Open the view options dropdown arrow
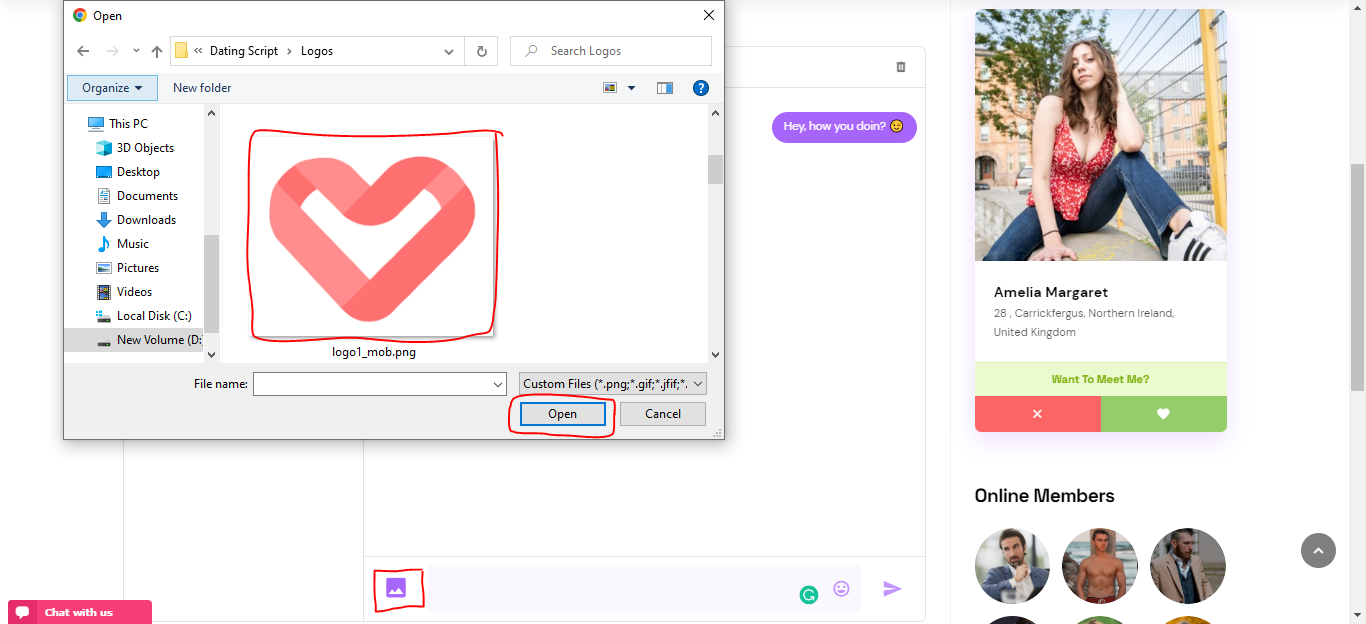Viewport: 1366px width, 624px height. coord(631,88)
